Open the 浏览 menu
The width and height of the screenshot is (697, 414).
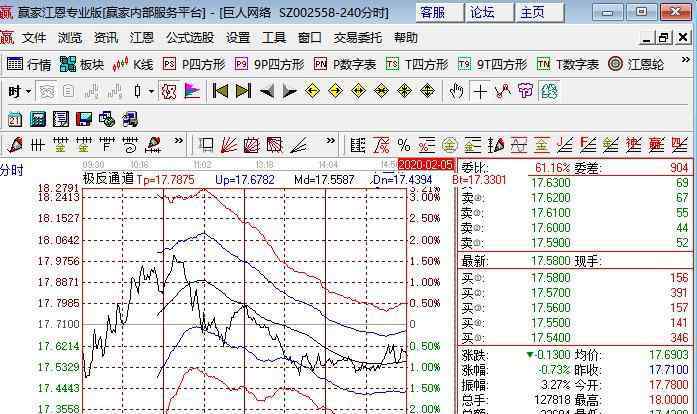(x=70, y=38)
